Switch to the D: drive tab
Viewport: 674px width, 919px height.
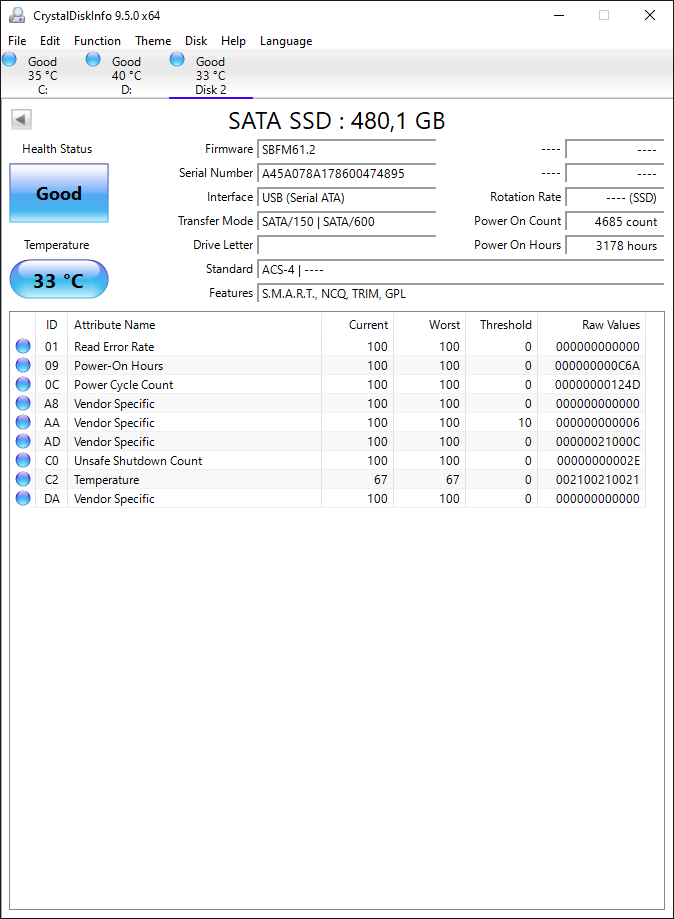pyautogui.click(x=126, y=74)
